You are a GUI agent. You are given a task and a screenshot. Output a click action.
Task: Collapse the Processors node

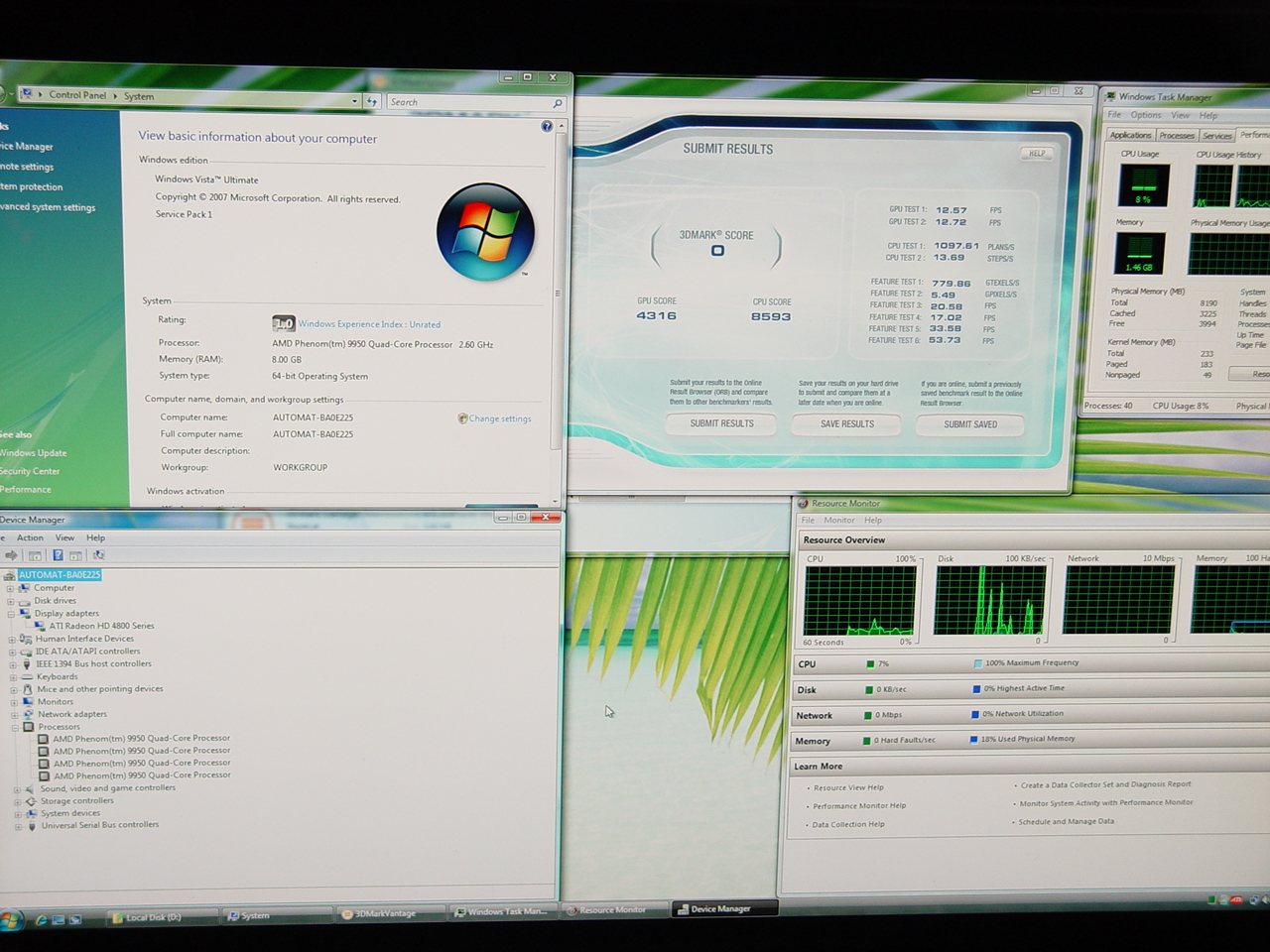(15, 727)
